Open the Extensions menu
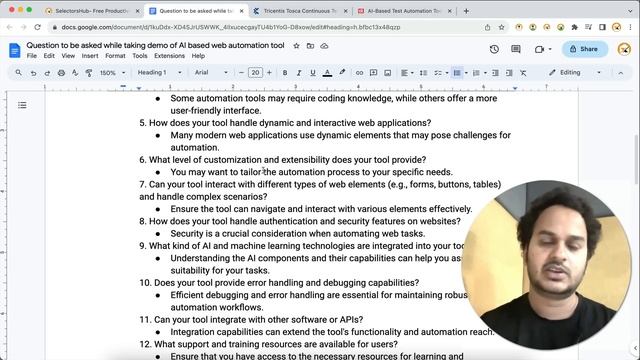This screenshot has height=360, width=640. (169, 56)
